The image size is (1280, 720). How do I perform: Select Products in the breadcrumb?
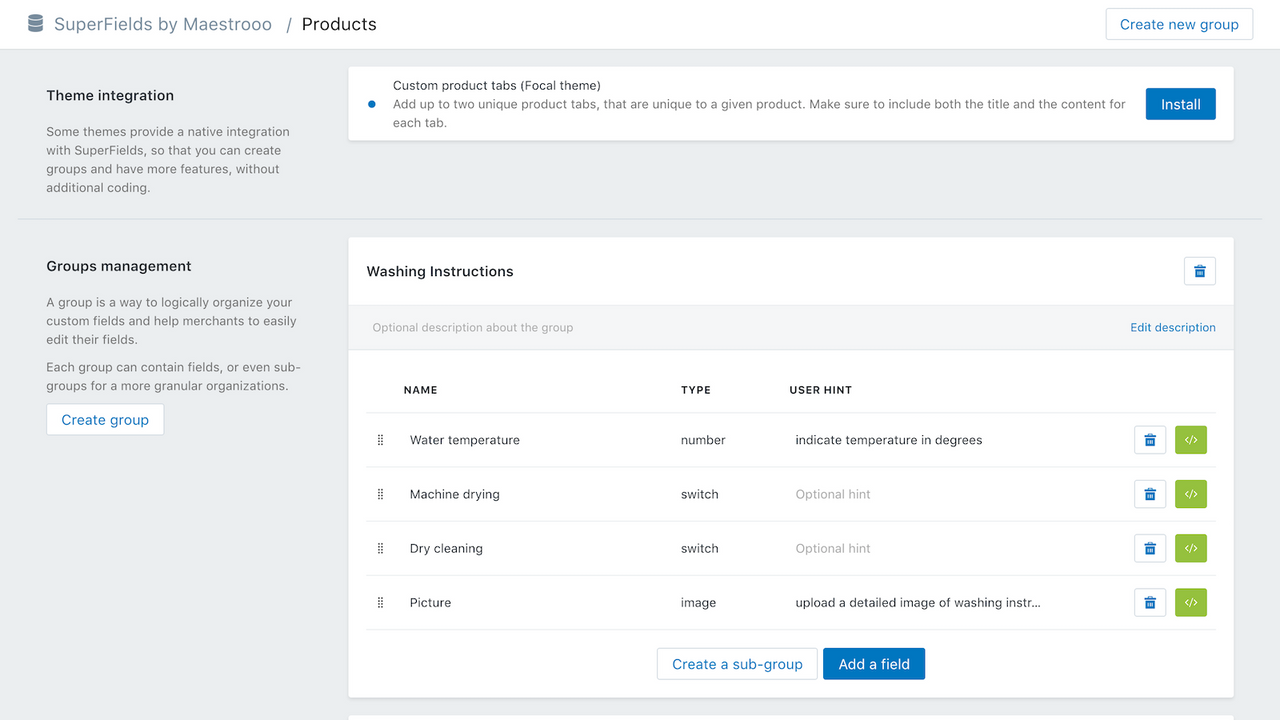pyautogui.click(x=339, y=23)
